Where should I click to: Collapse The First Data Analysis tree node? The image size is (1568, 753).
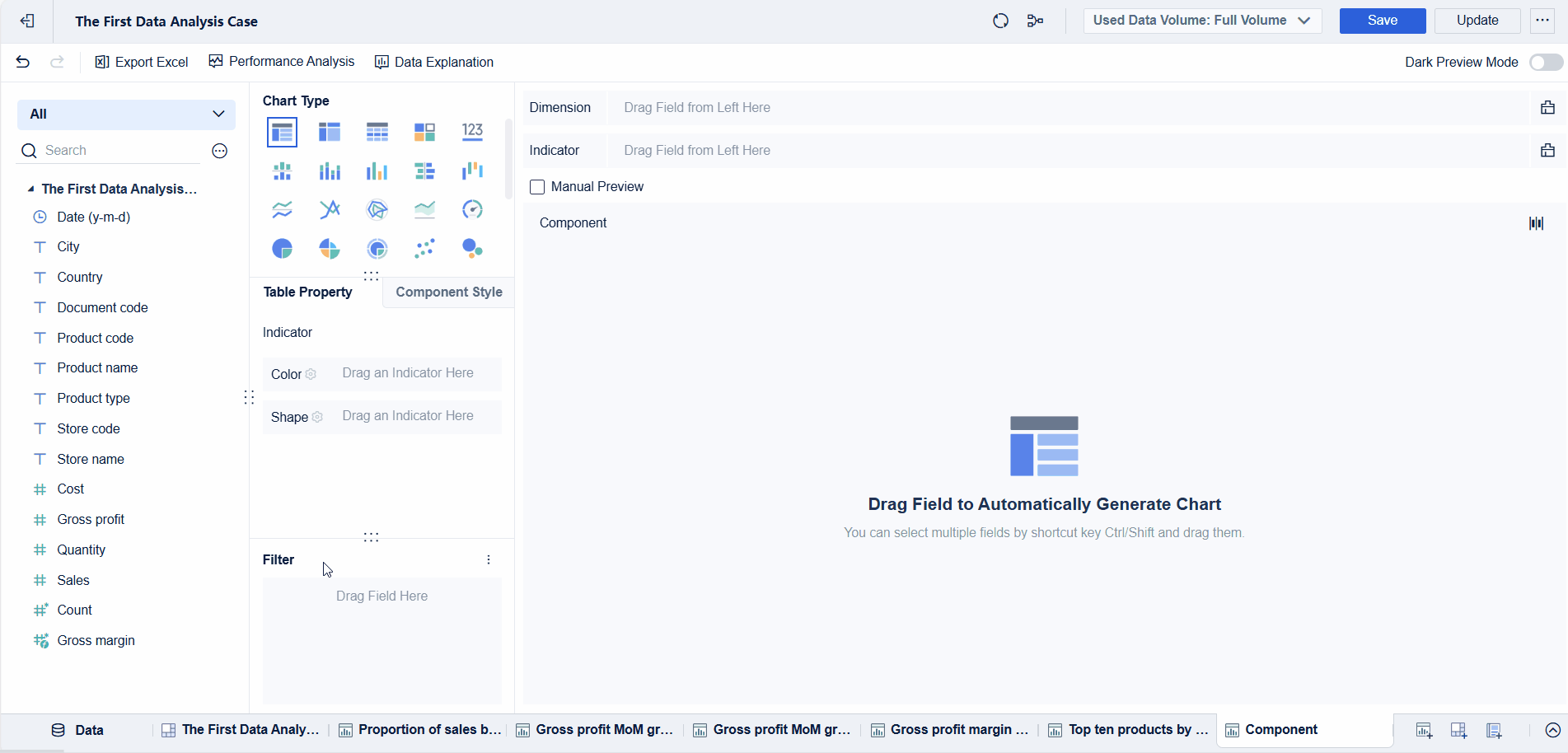30,189
